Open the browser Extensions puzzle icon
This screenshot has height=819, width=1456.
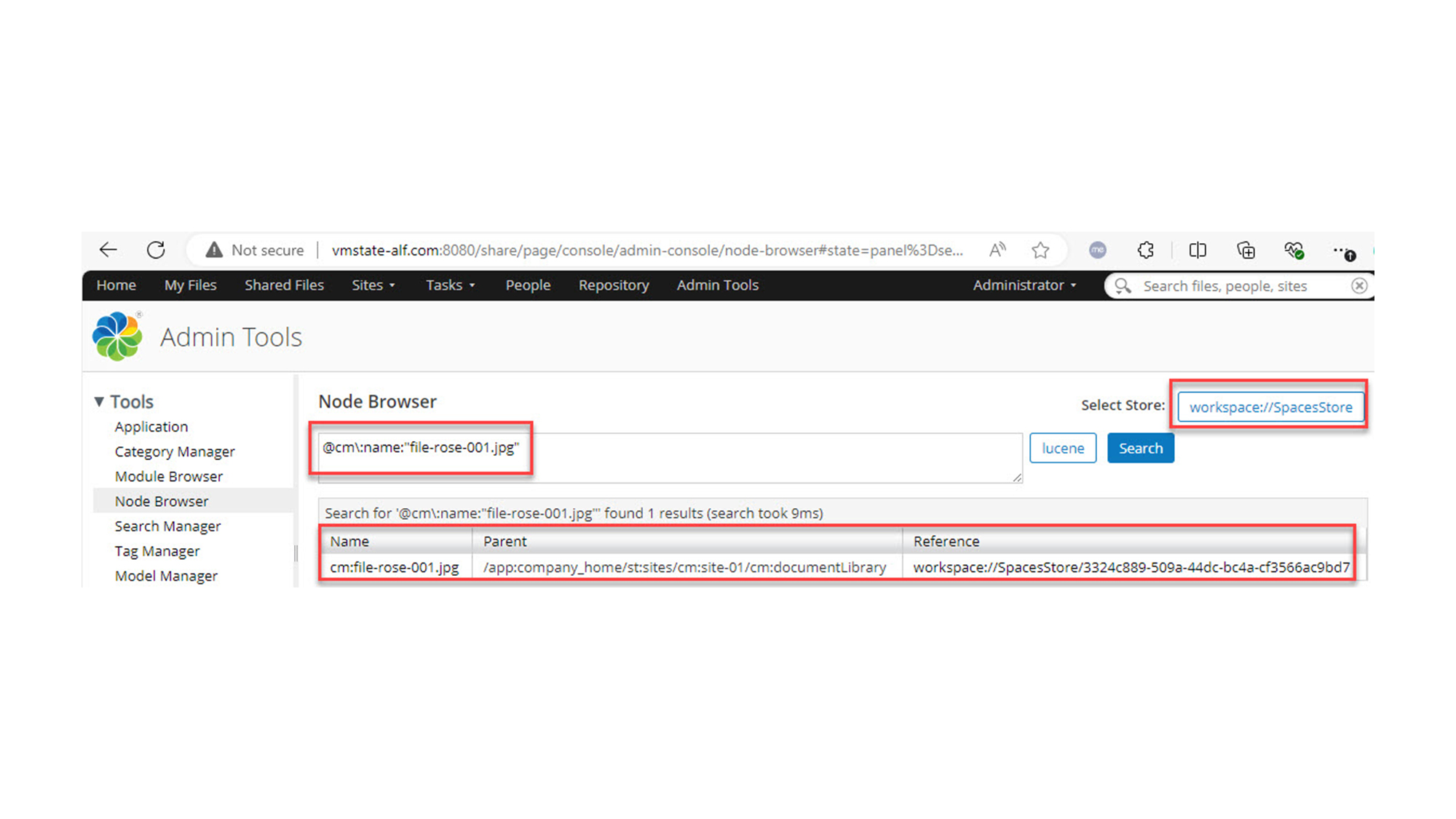(1145, 250)
